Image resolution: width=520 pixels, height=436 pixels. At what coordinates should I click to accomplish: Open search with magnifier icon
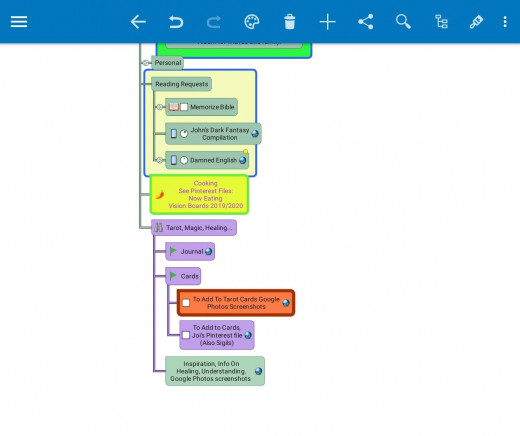coord(403,22)
